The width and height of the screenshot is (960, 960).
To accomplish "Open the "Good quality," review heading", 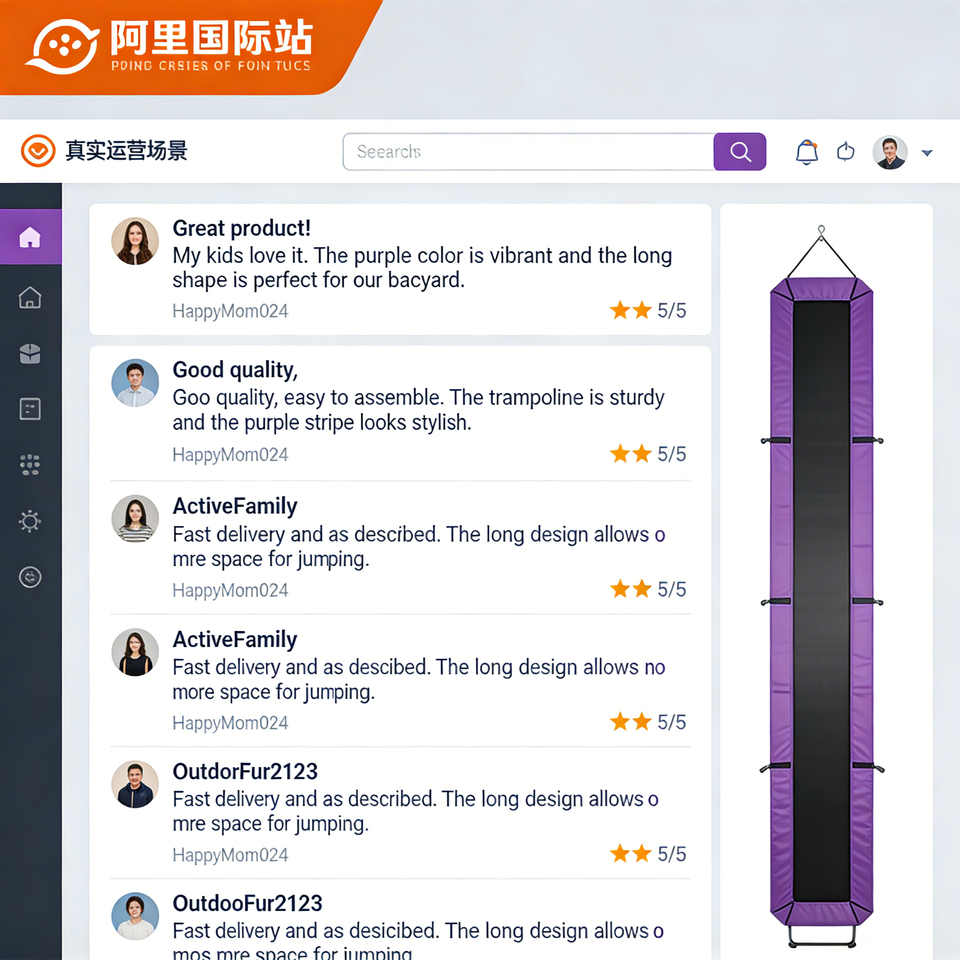I will click(235, 370).
